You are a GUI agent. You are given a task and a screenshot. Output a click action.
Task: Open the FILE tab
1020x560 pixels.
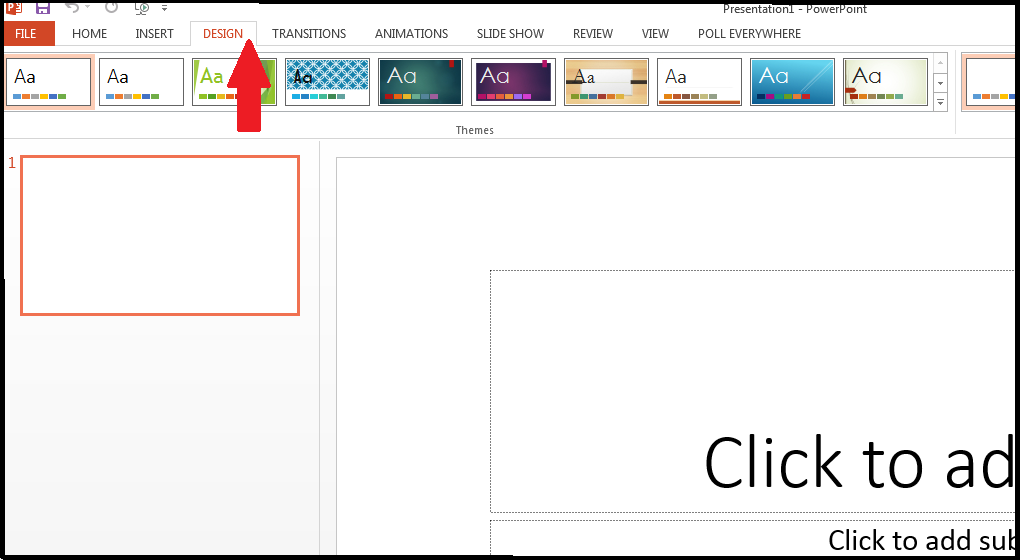[29, 34]
